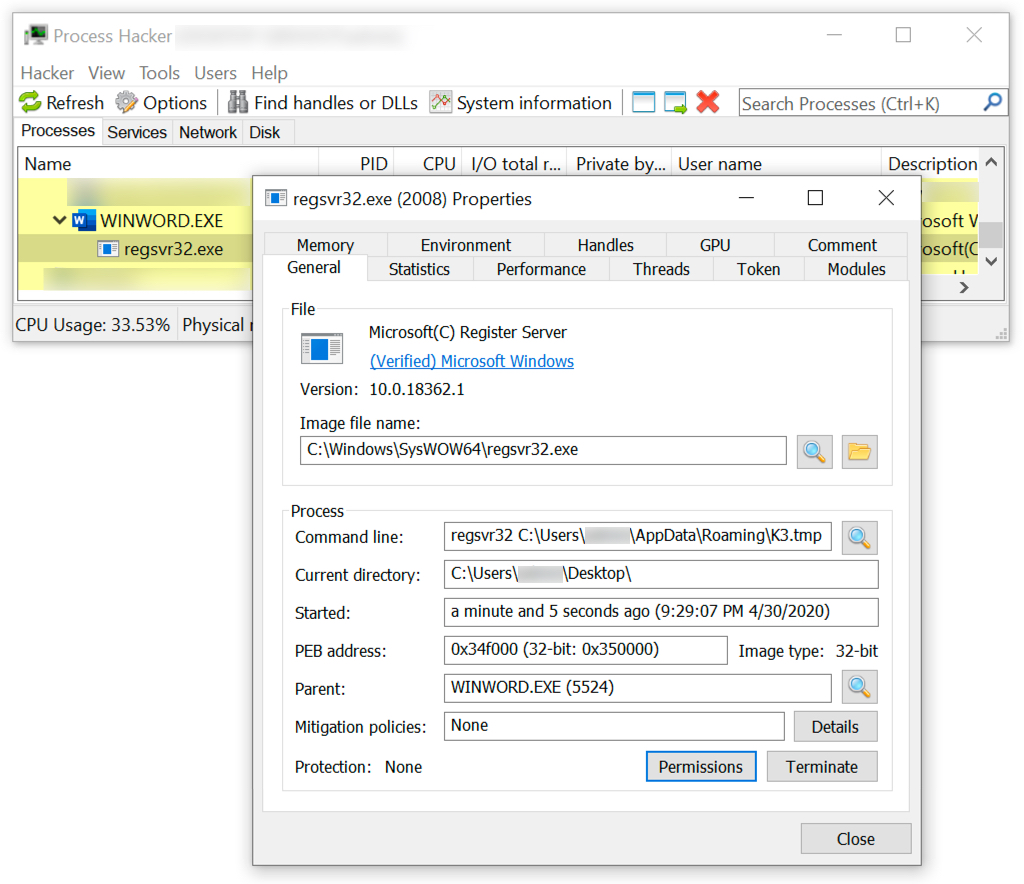This screenshot has height=884, width=1024.
Task: Open the Users menu
Action: pos(215,72)
